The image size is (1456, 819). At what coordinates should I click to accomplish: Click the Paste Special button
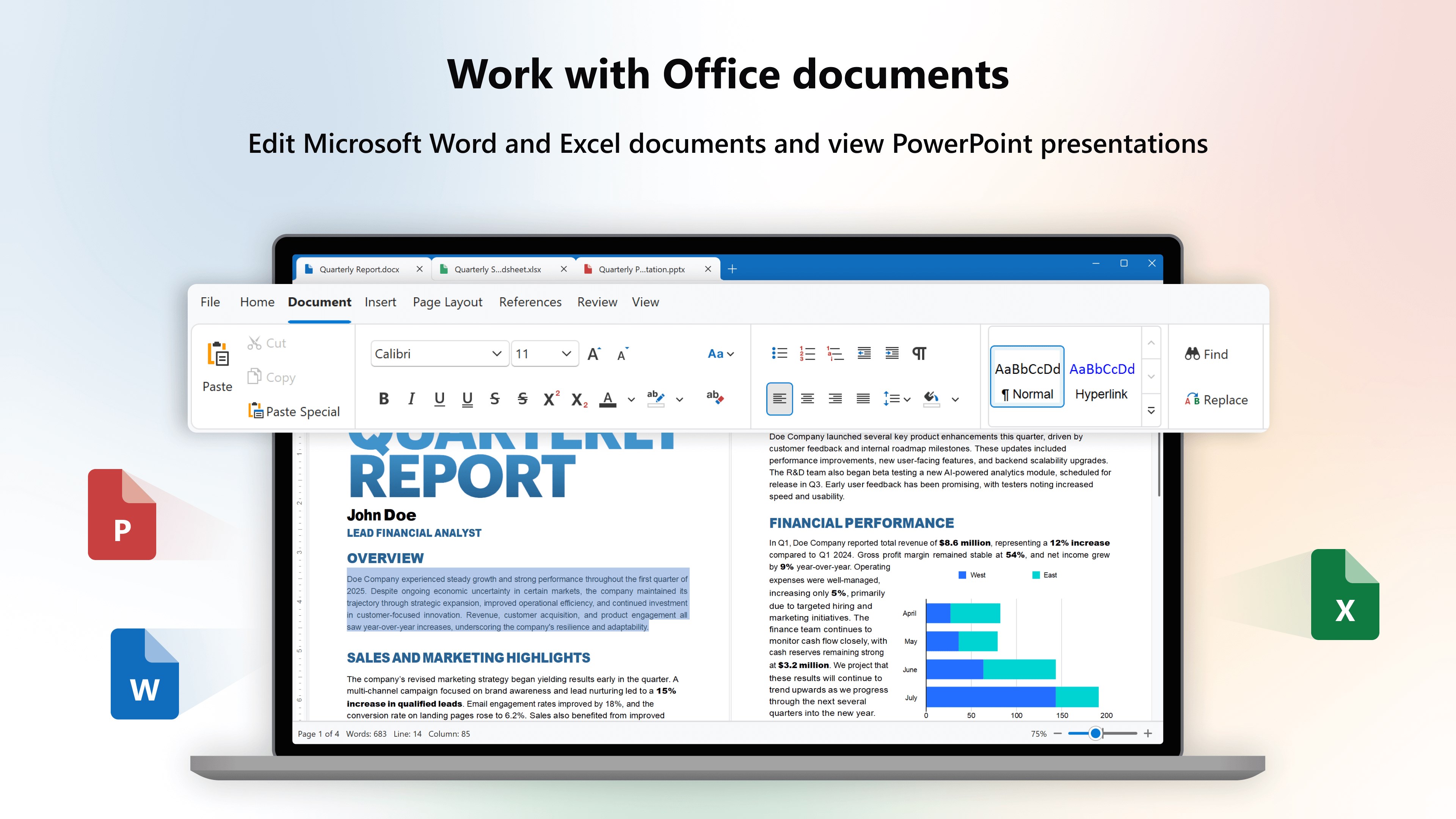[x=294, y=411]
